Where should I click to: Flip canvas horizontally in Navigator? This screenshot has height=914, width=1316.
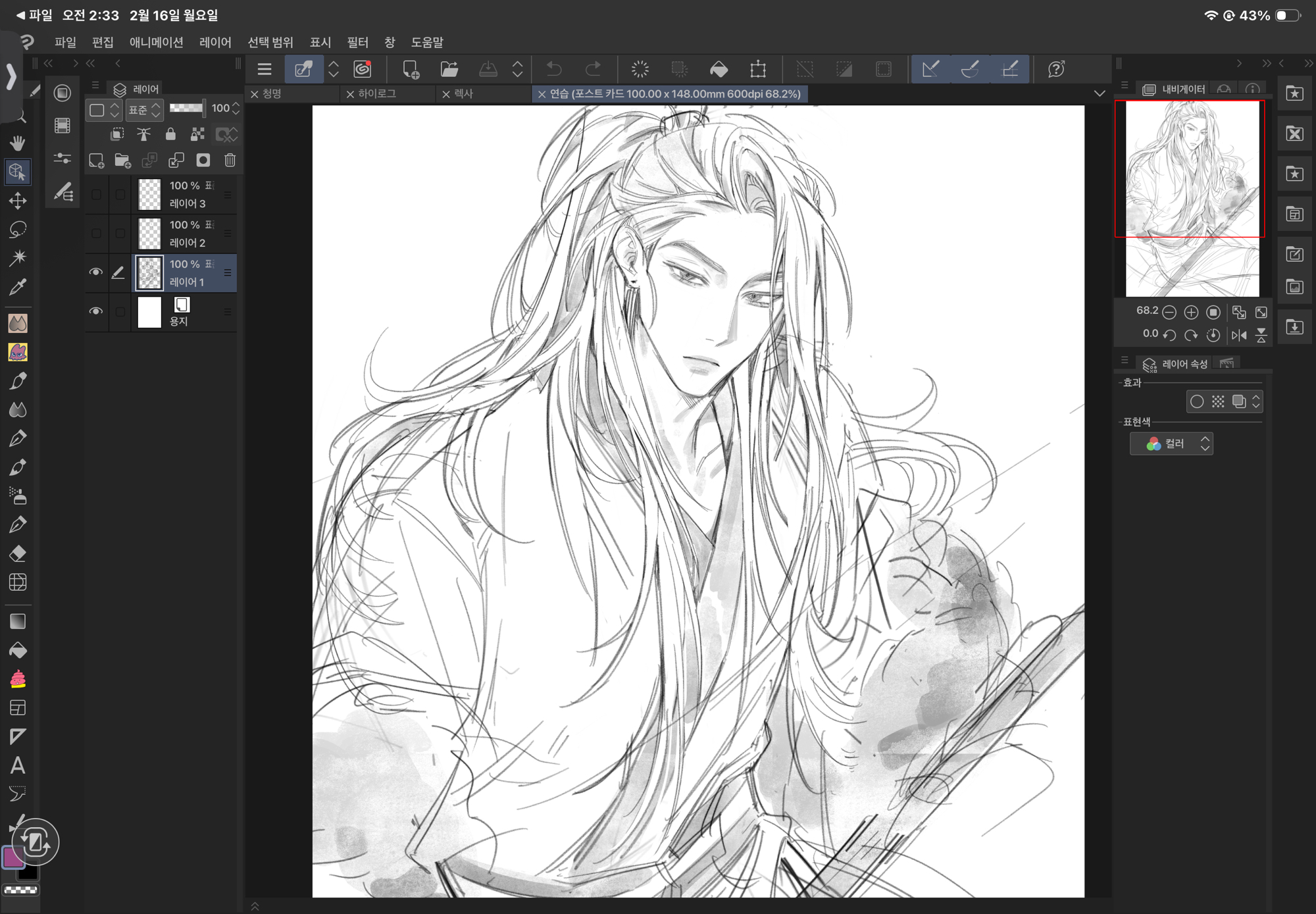click(1239, 335)
